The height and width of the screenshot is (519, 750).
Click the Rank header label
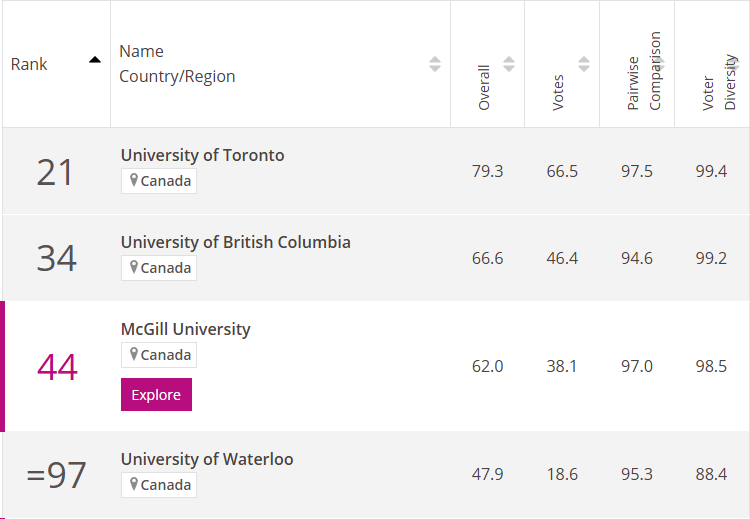[29, 64]
